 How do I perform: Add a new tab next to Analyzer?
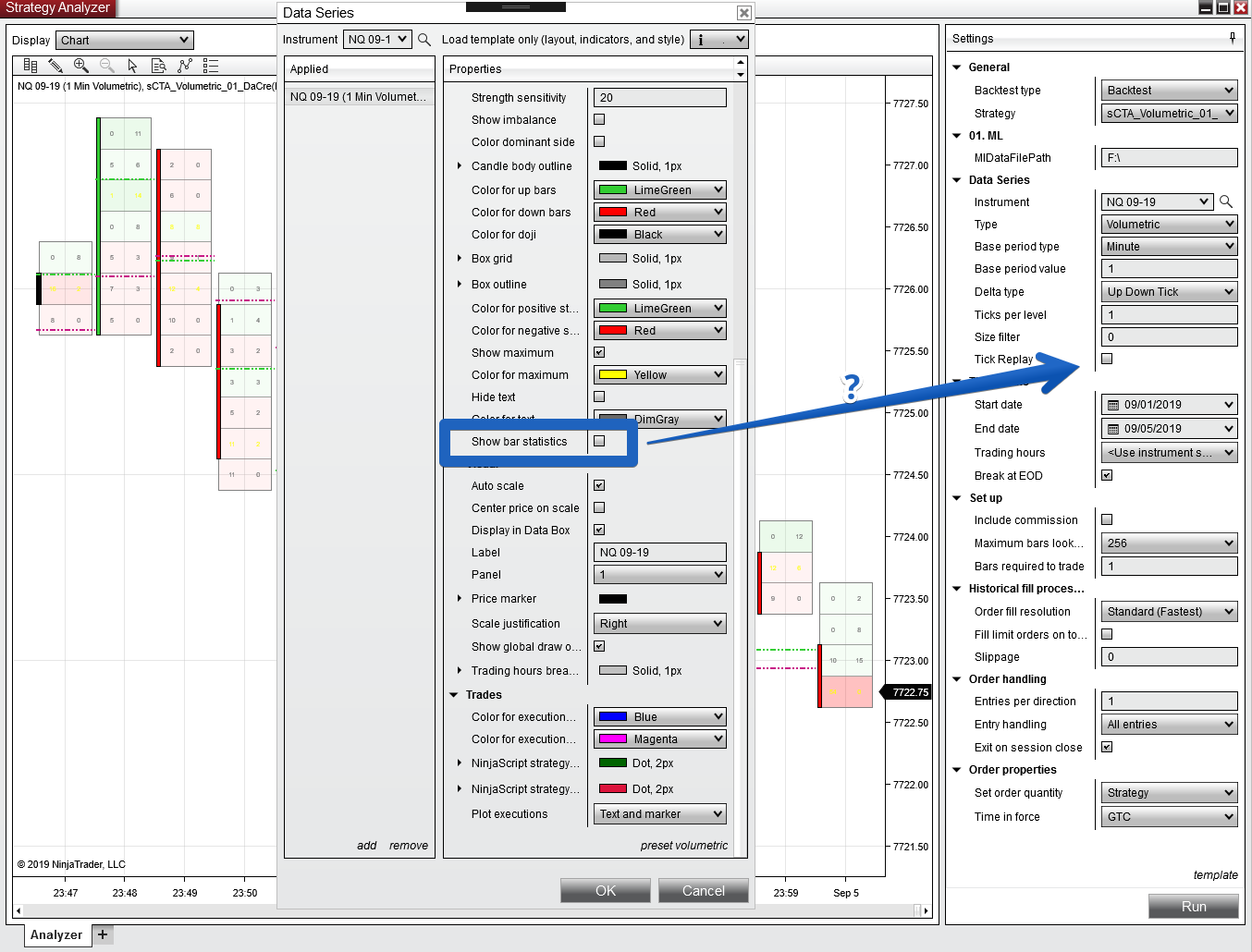(x=103, y=934)
